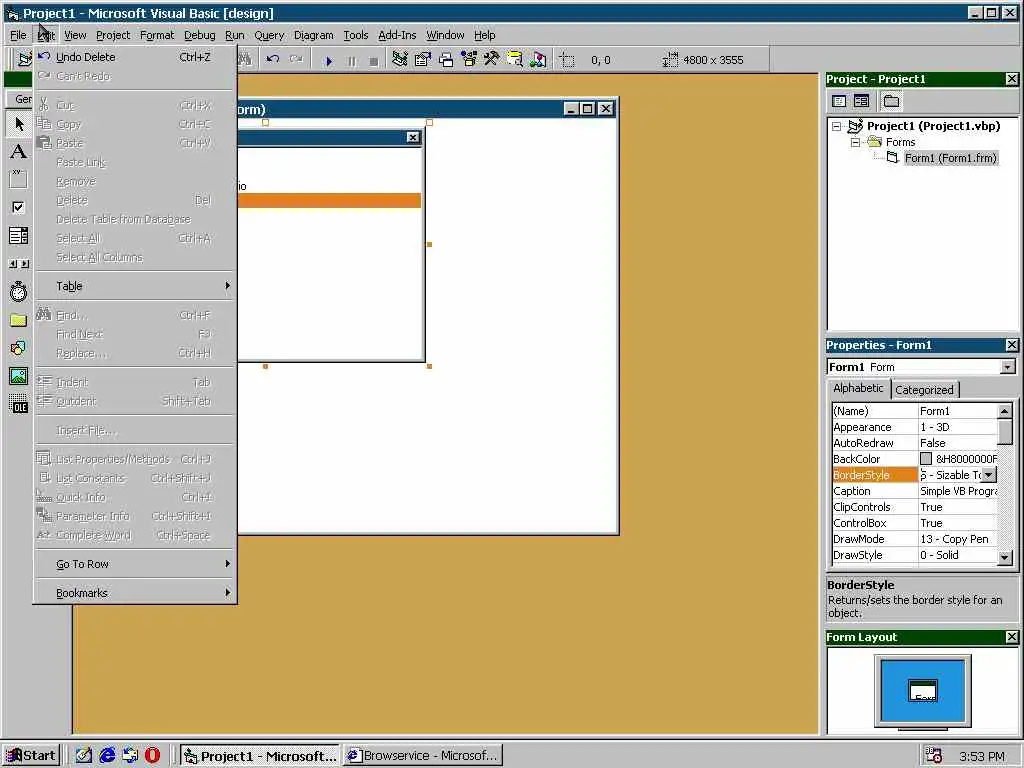Open the Help menu
Screen dimensions: 1024x768
[x=485, y=35]
